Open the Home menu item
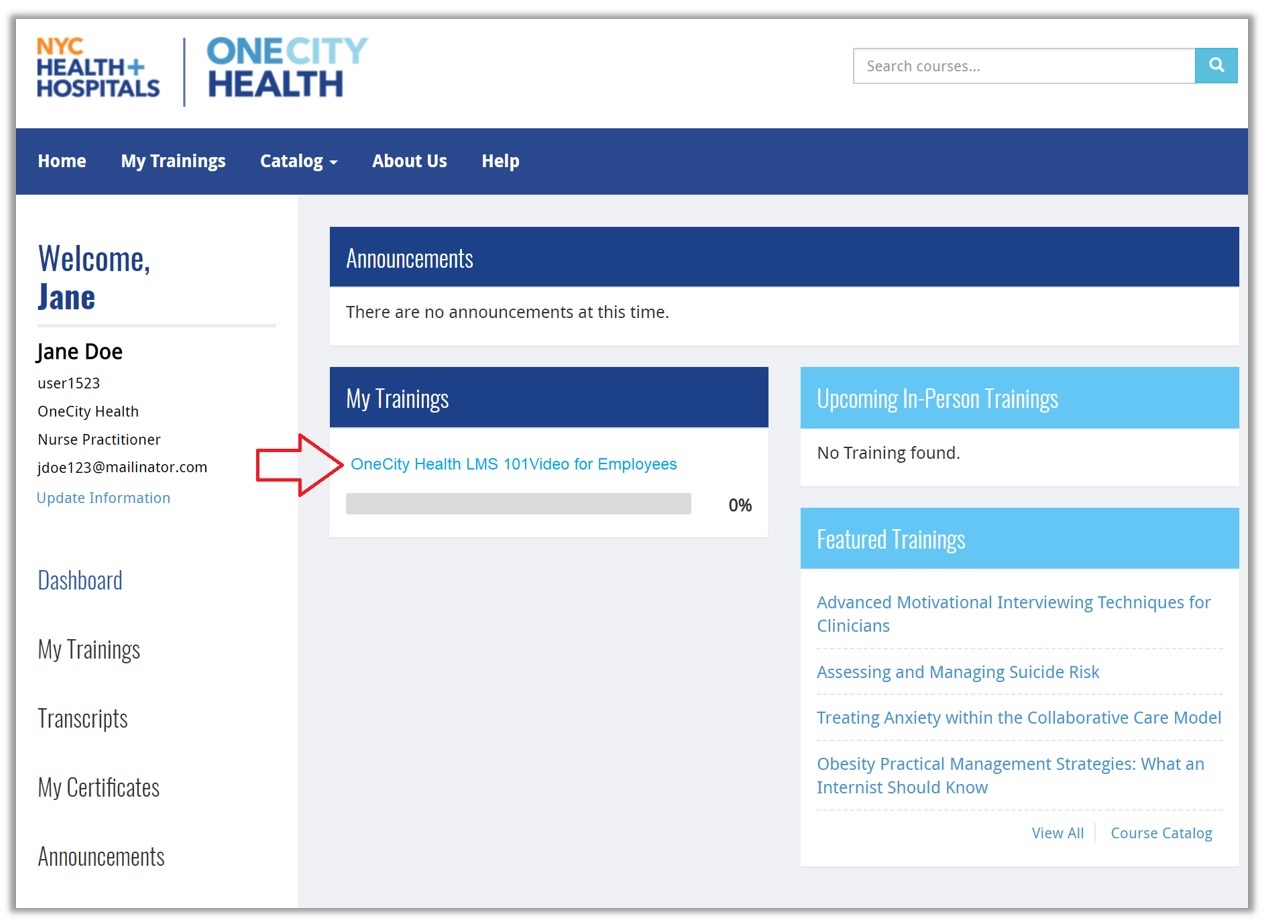This screenshot has height=922, width=1264. [62, 161]
